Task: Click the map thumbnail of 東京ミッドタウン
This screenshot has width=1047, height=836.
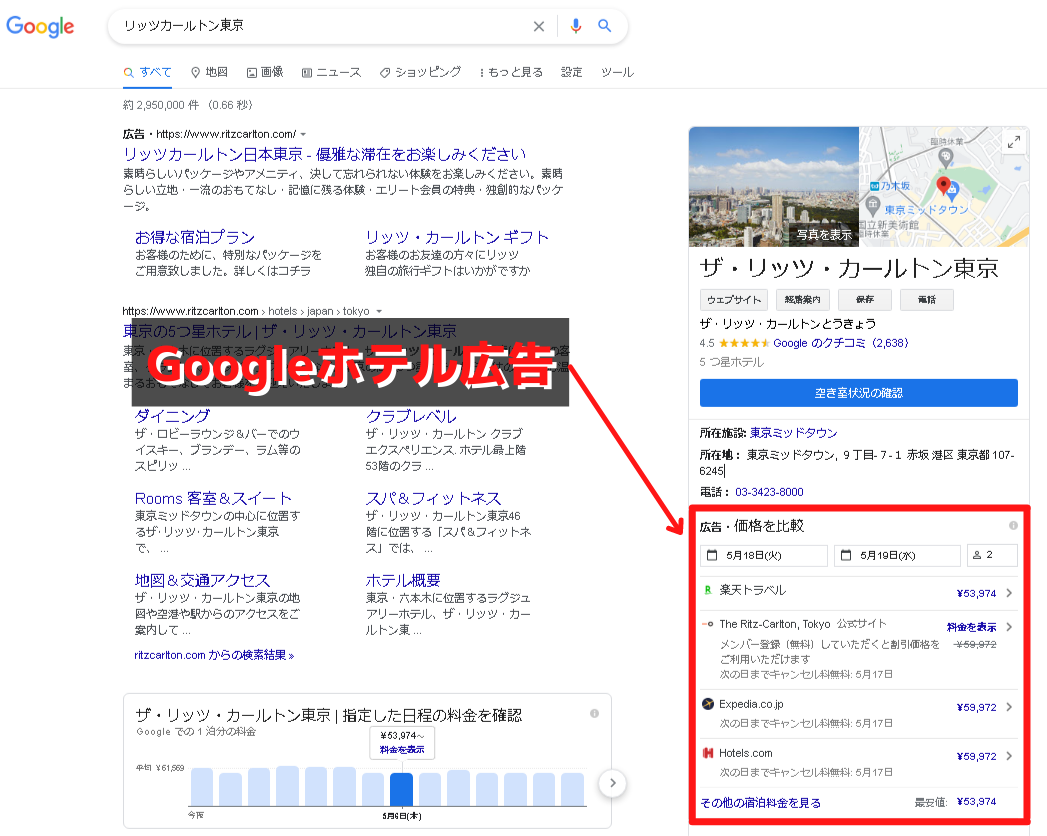Action: pyautogui.click(x=944, y=186)
